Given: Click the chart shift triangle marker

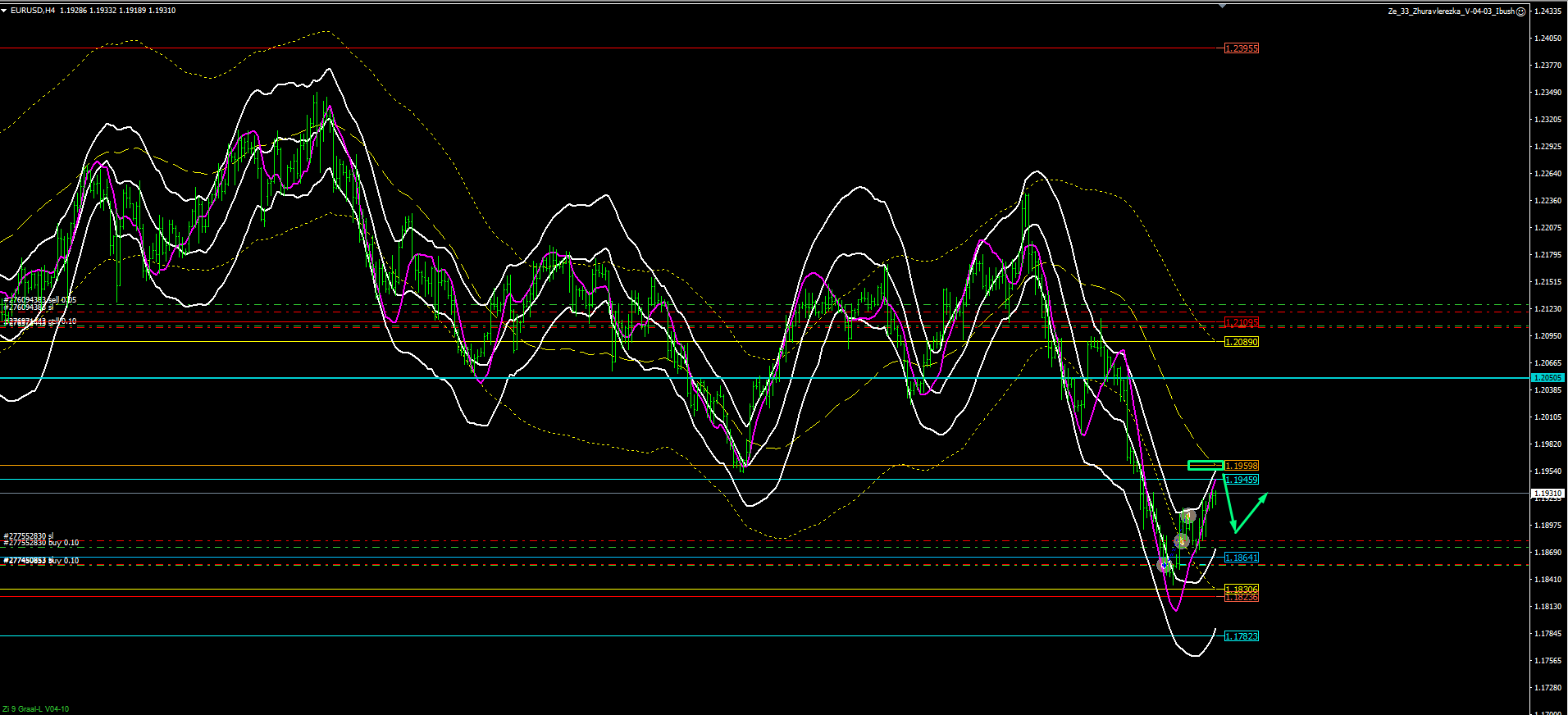Looking at the screenshot, I should click(x=1223, y=5).
